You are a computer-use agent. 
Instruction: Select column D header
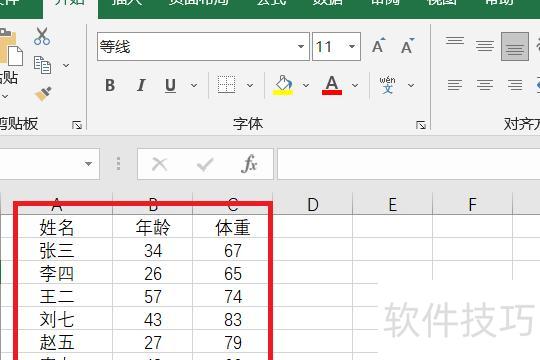tap(313, 204)
